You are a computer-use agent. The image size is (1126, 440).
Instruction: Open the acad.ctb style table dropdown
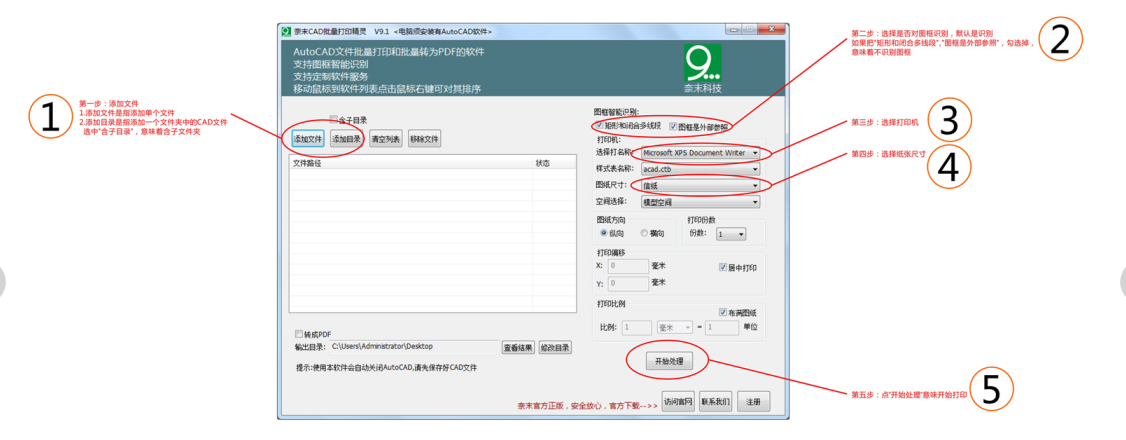[x=699, y=169]
